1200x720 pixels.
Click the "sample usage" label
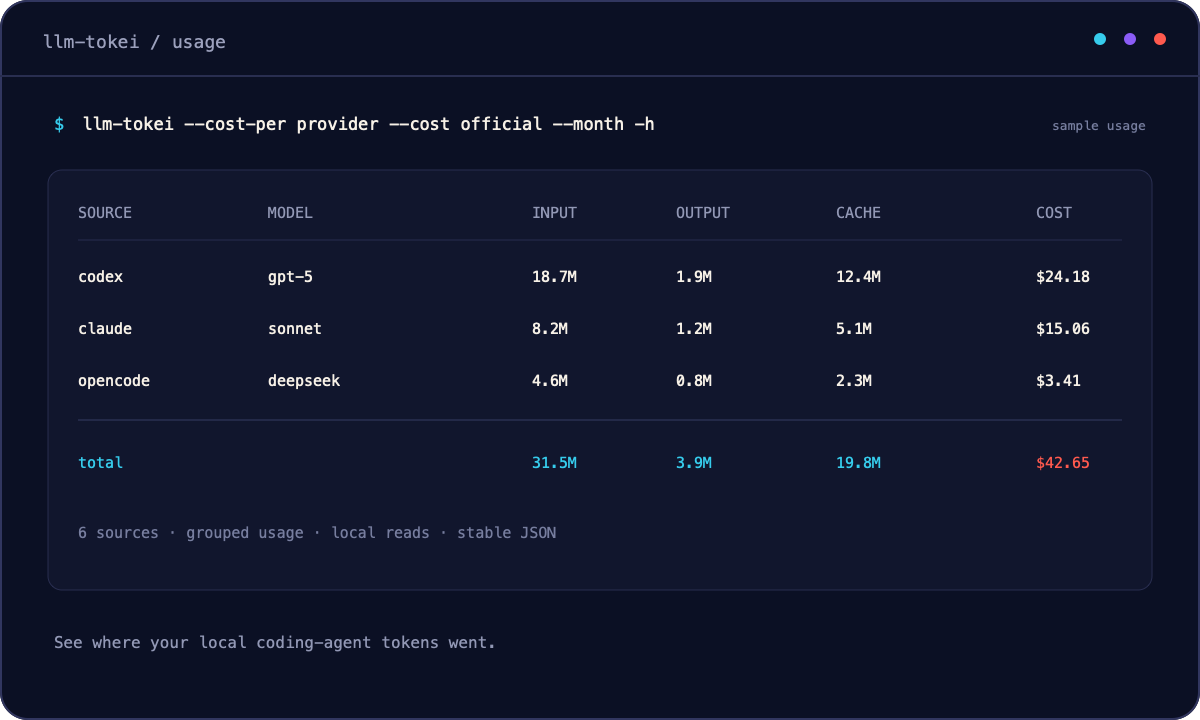coord(1099,126)
